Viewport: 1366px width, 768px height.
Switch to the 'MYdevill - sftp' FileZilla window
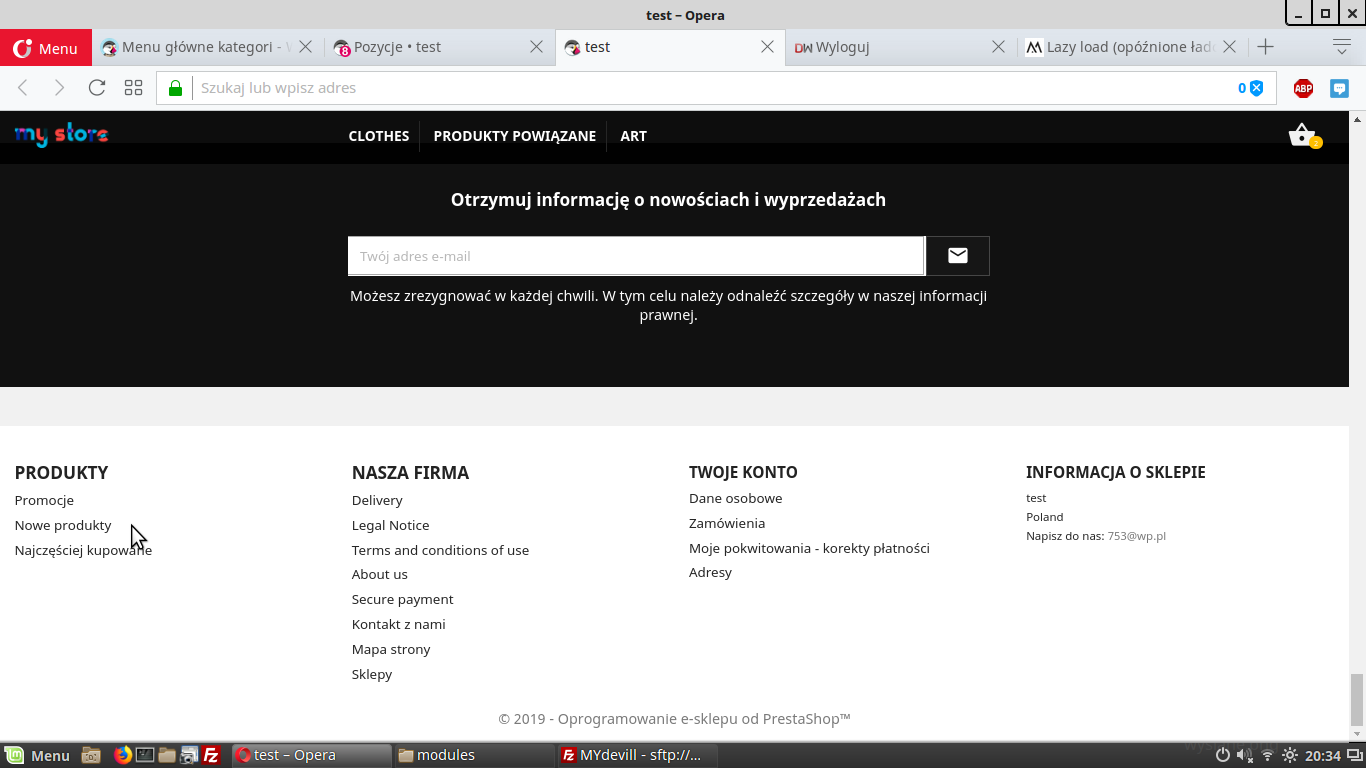coord(637,755)
